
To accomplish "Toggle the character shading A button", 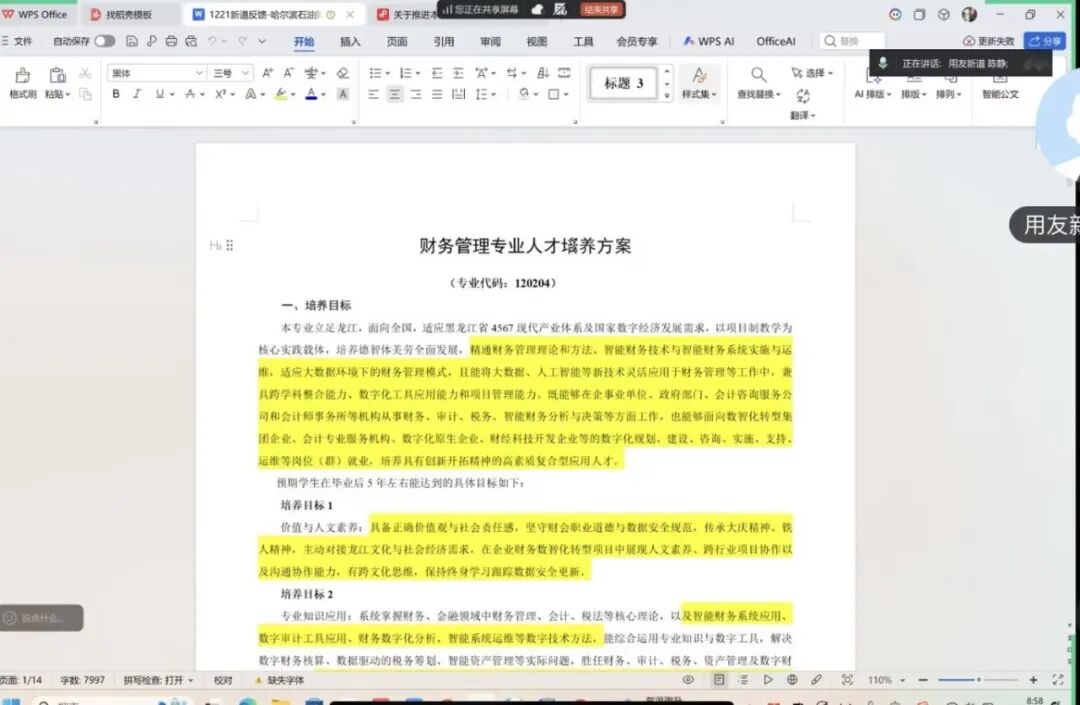I will [343, 94].
